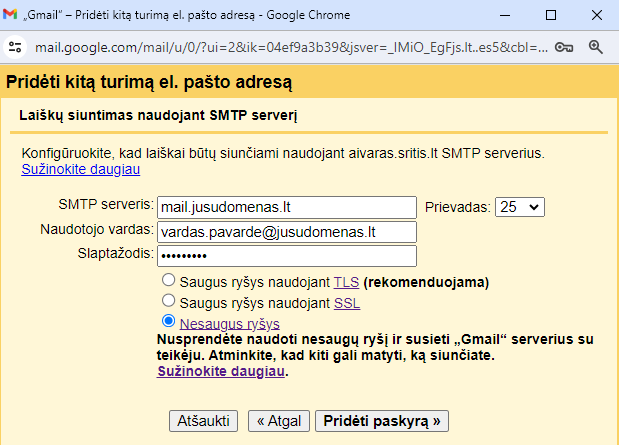Click the password key icon in address bar
This screenshot has height=445, width=619.
click(x=564, y=47)
